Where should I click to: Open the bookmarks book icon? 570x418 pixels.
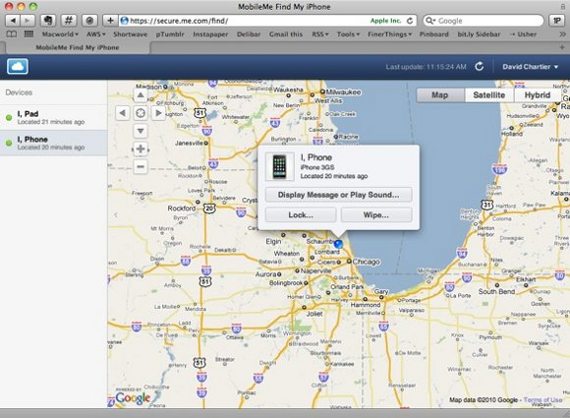(x=12, y=34)
